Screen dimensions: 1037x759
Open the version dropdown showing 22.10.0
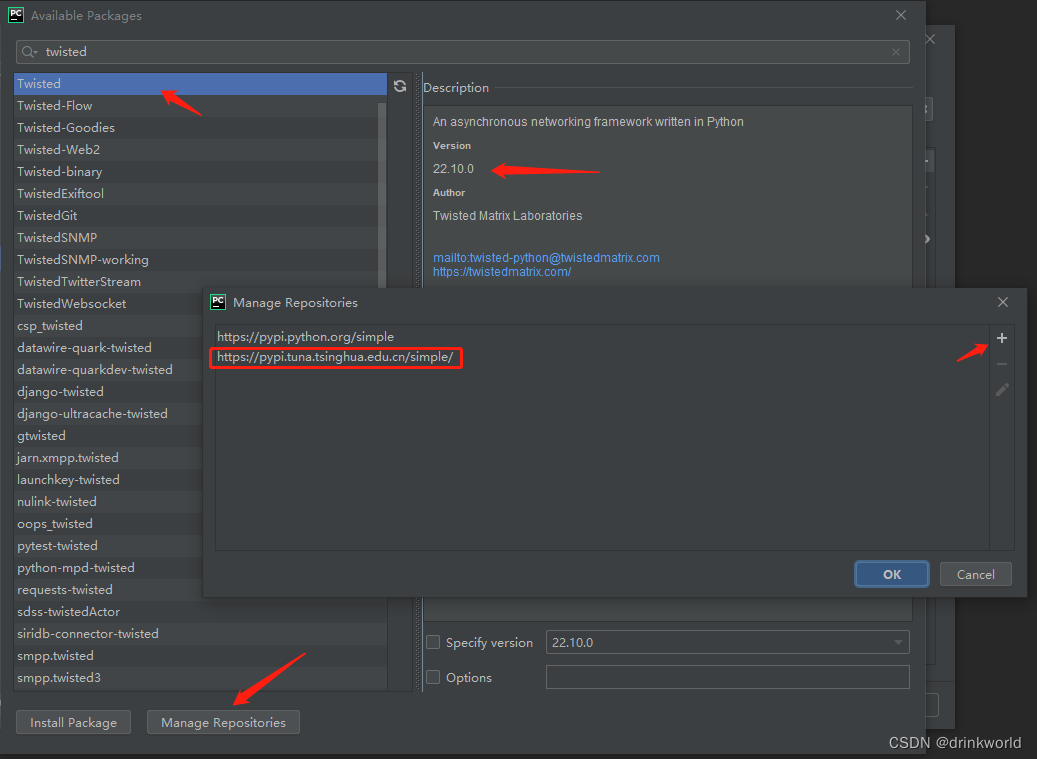pos(898,642)
